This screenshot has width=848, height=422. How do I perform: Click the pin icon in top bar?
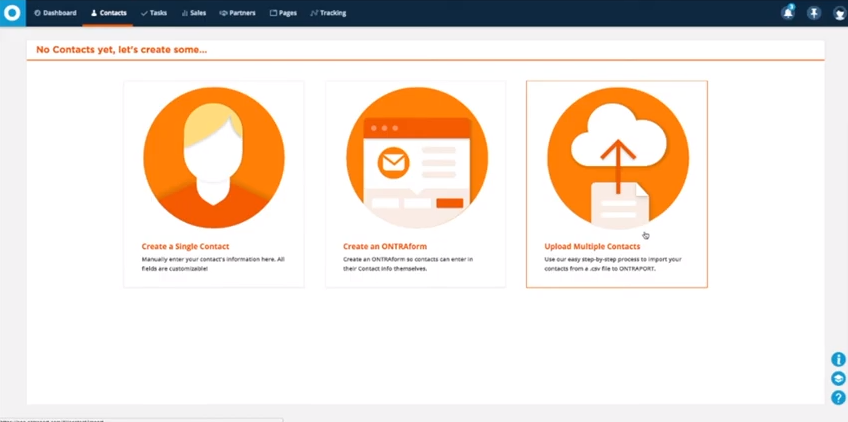814,13
